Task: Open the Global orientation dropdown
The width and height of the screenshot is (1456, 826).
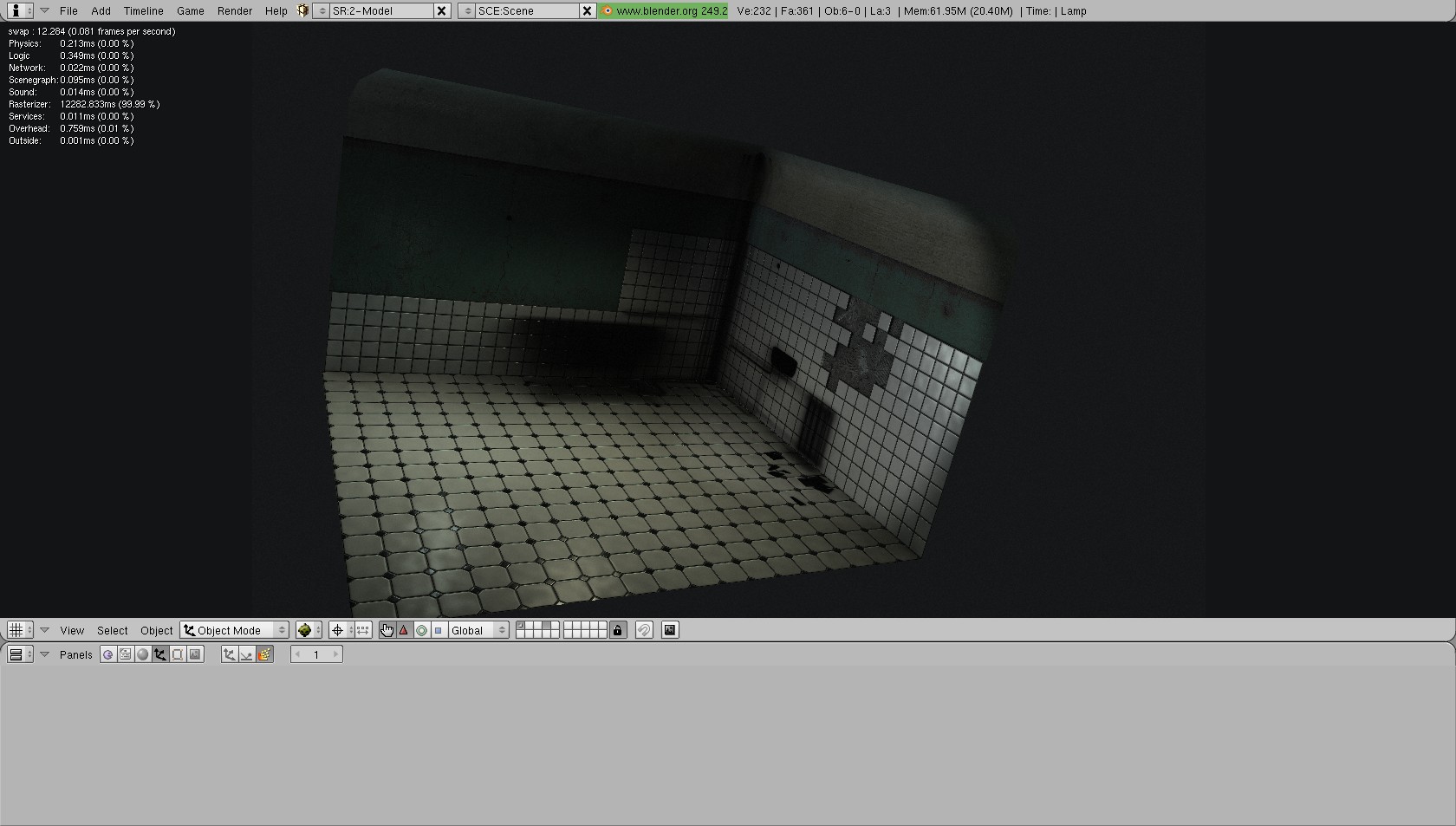Action: point(478,630)
